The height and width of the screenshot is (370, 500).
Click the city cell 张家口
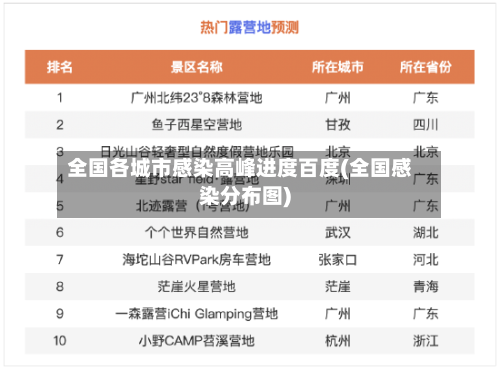coord(338,260)
